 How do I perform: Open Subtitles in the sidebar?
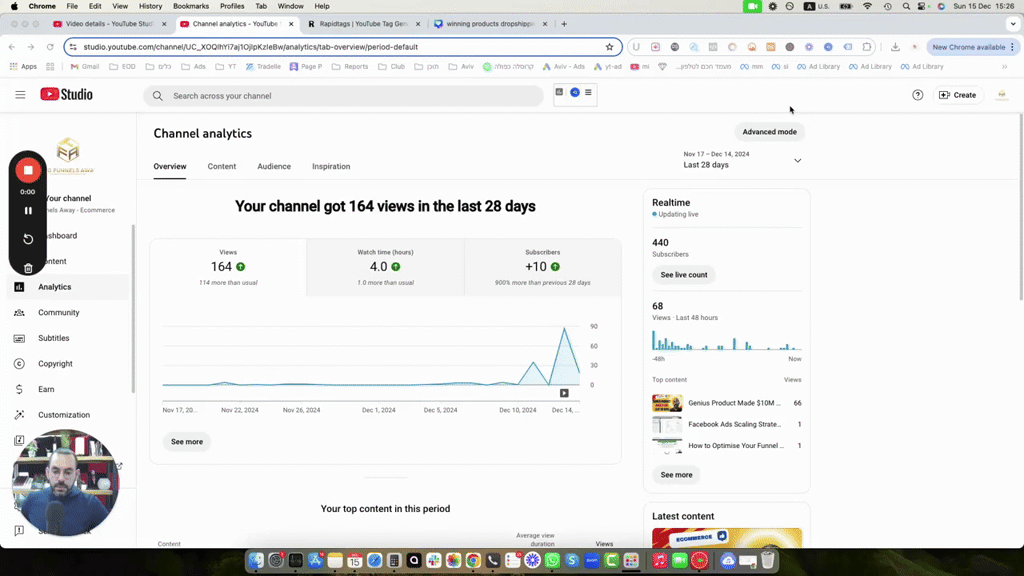point(69,338)
